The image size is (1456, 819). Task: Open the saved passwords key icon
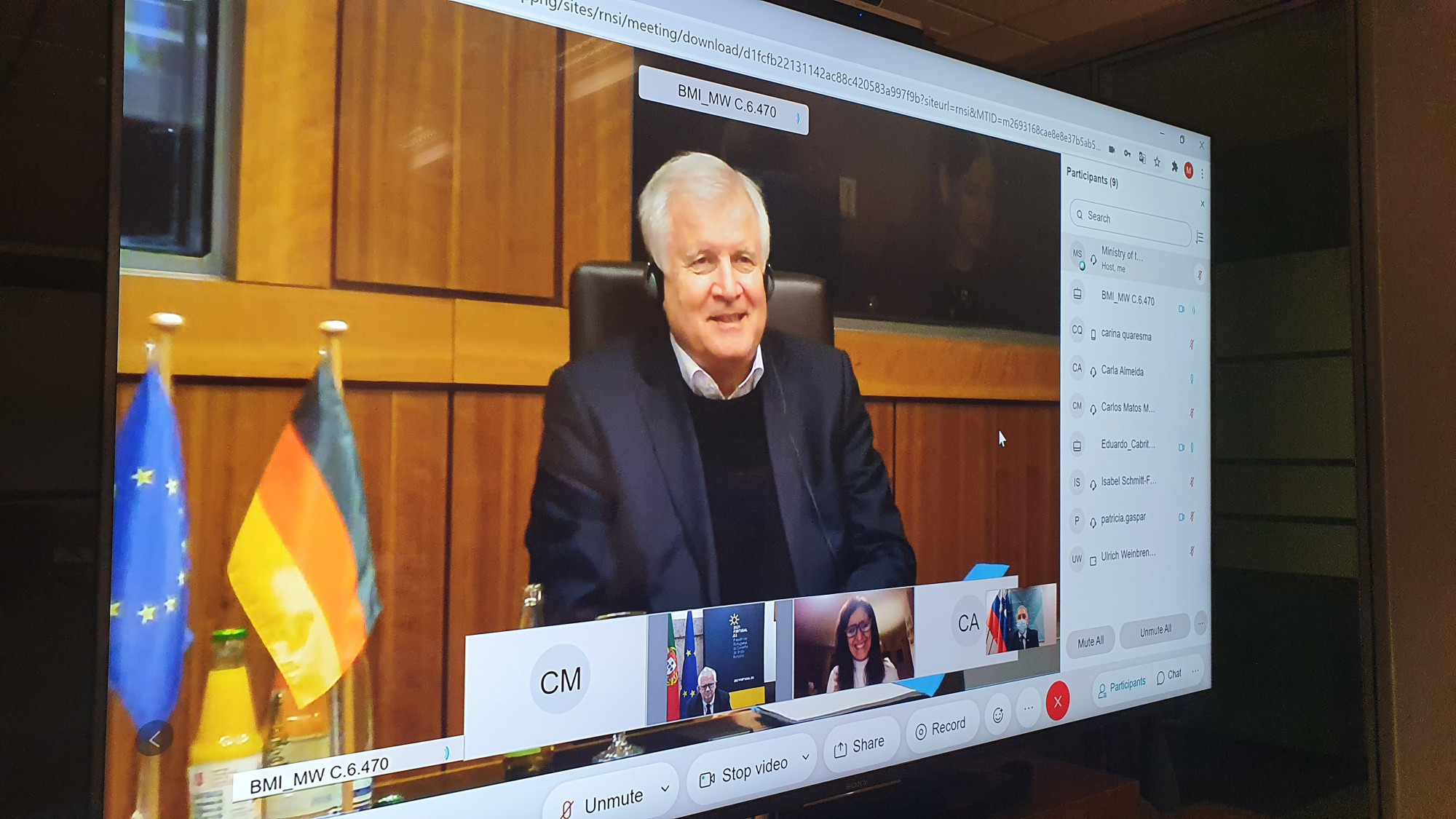click(x=1127, y=154)
